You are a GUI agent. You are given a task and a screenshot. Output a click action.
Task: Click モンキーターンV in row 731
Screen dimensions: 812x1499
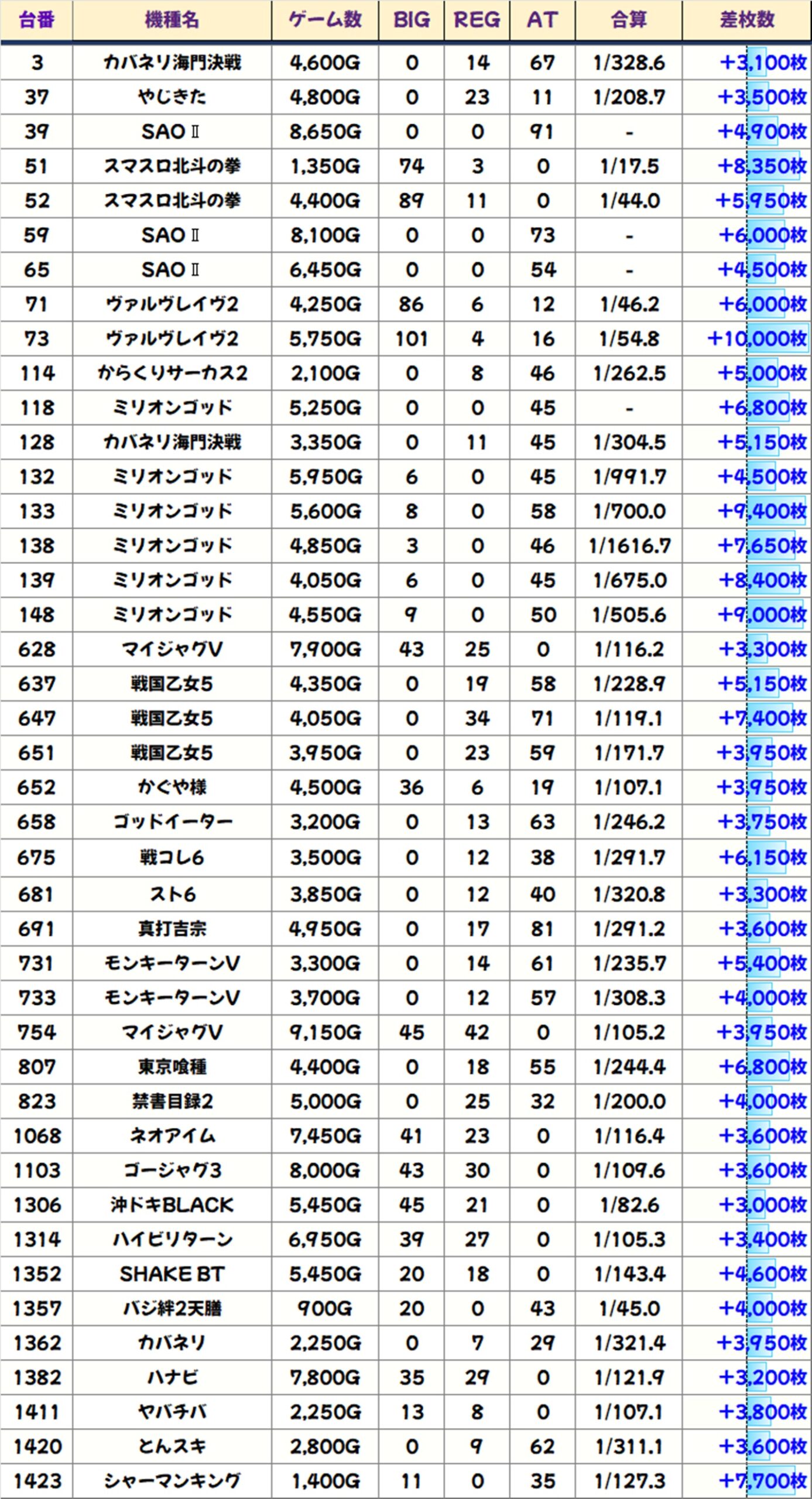[172, 963]
